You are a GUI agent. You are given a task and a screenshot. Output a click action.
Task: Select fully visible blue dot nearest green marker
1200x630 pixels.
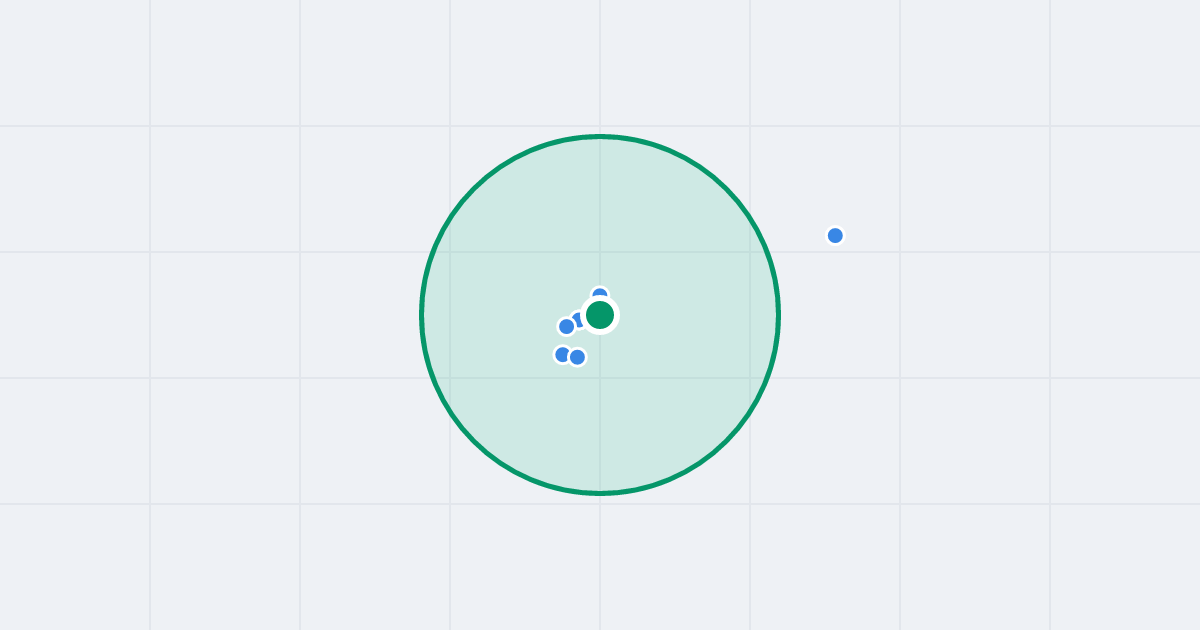point(566,326)
